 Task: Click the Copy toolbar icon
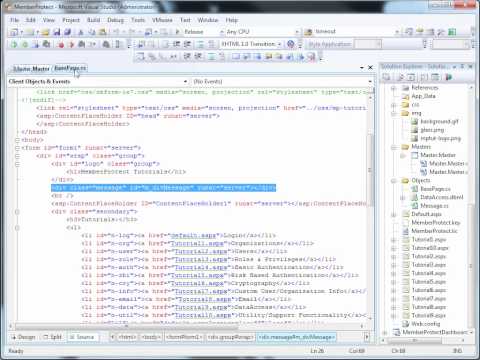click(x=92, y=32)
